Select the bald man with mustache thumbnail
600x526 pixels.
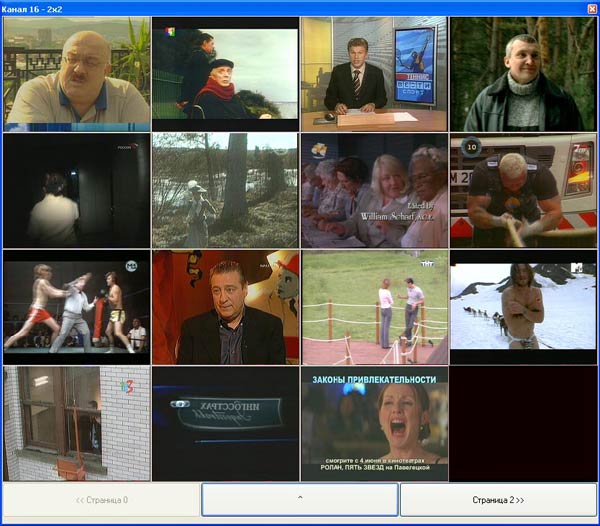click(77, 74)
